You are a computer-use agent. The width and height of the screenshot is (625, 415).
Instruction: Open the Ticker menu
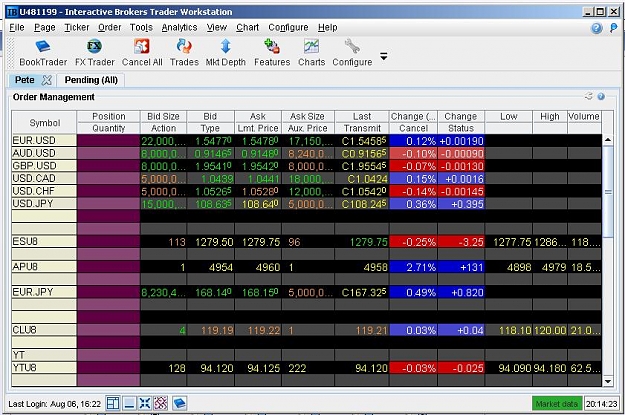click(x=77, y=28)
